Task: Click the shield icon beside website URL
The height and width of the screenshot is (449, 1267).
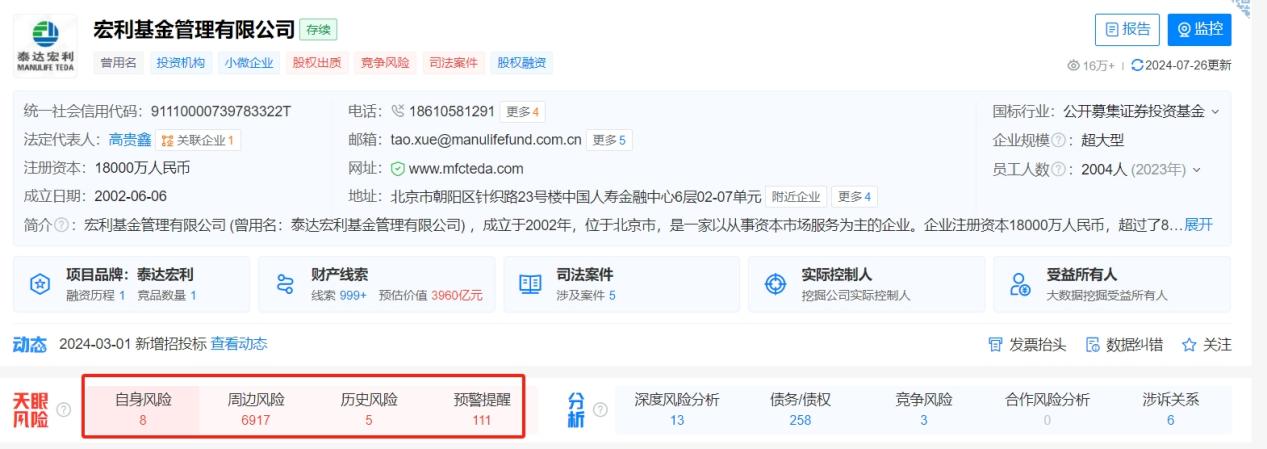Action: [x=398, y=168]
